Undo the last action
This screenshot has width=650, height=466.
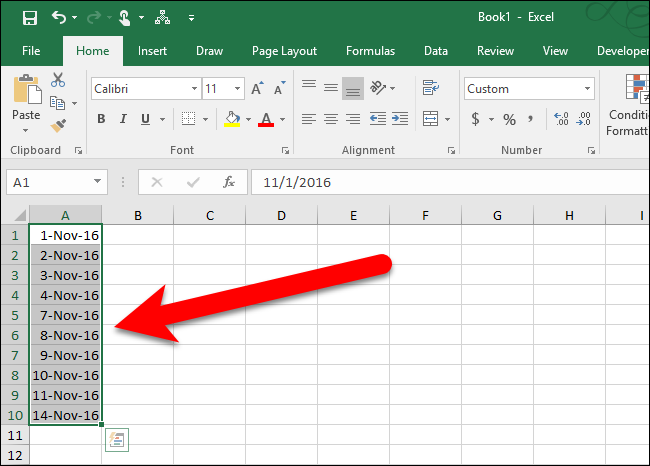coord(59,17)
